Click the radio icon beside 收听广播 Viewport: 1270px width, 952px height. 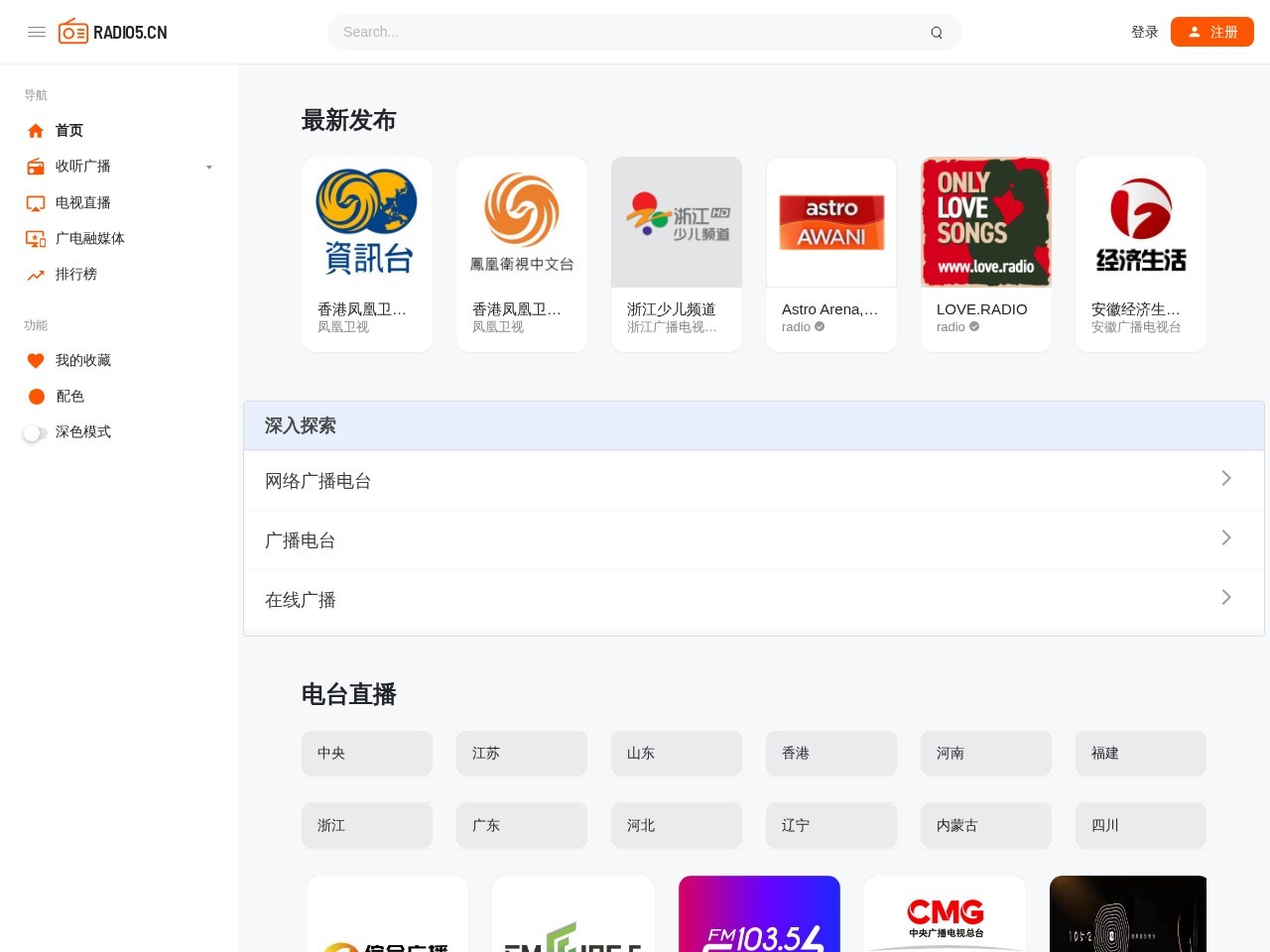pos(36,167)
